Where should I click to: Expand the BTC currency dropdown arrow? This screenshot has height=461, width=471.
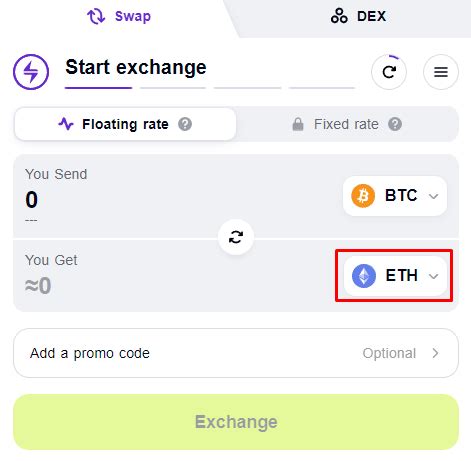coord(433,196)
